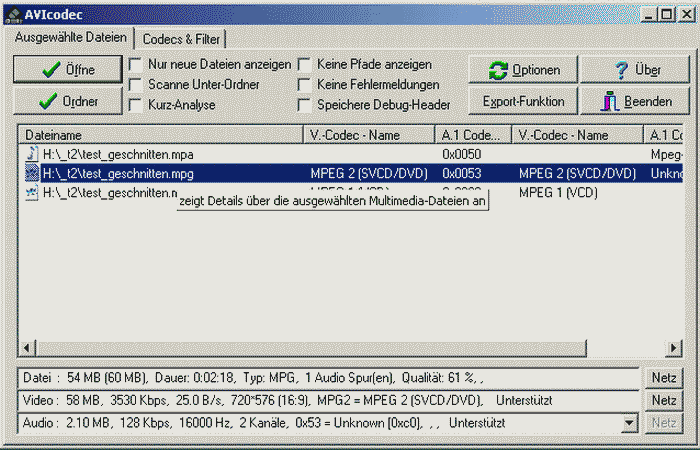Sort by the Dateiname column header
The image size is (700, 450).
pyautogui.click(x=160, y=135)
